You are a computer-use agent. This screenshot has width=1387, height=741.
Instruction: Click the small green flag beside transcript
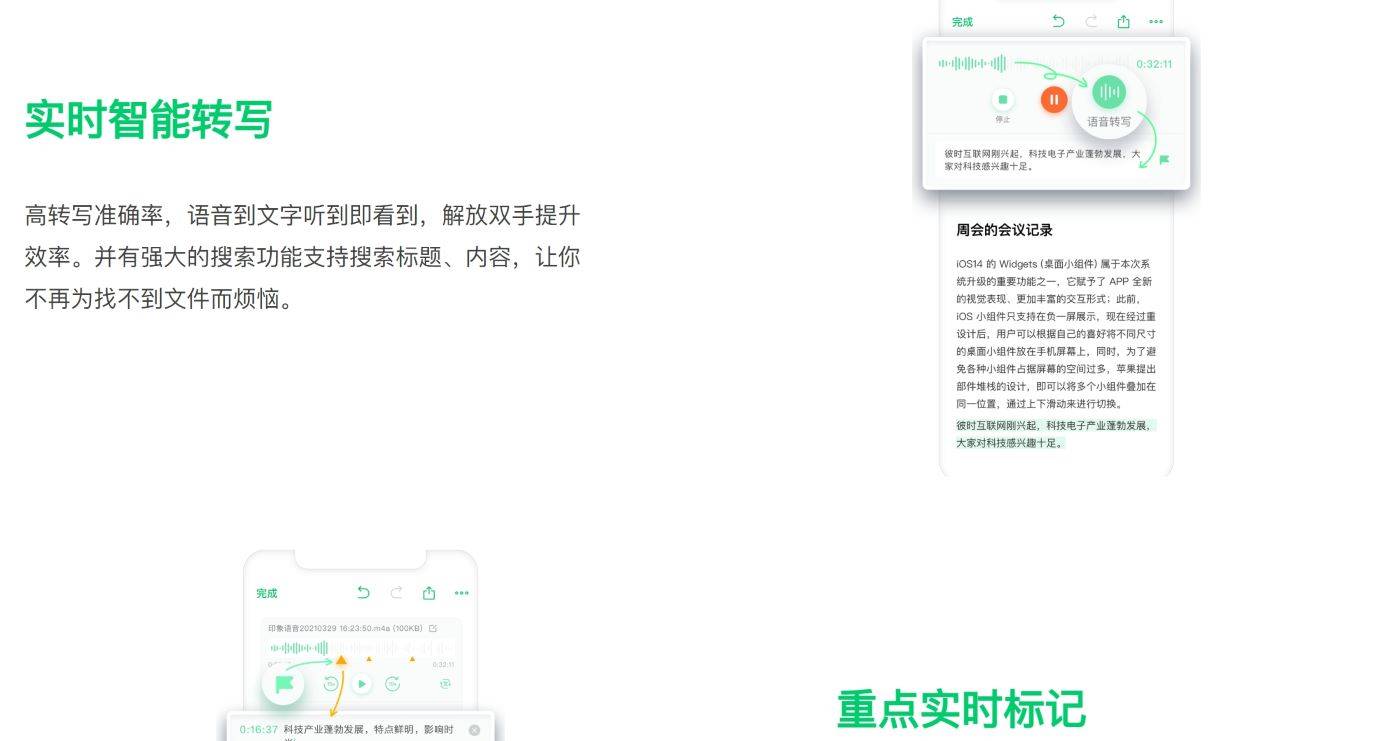point(1164,159)
